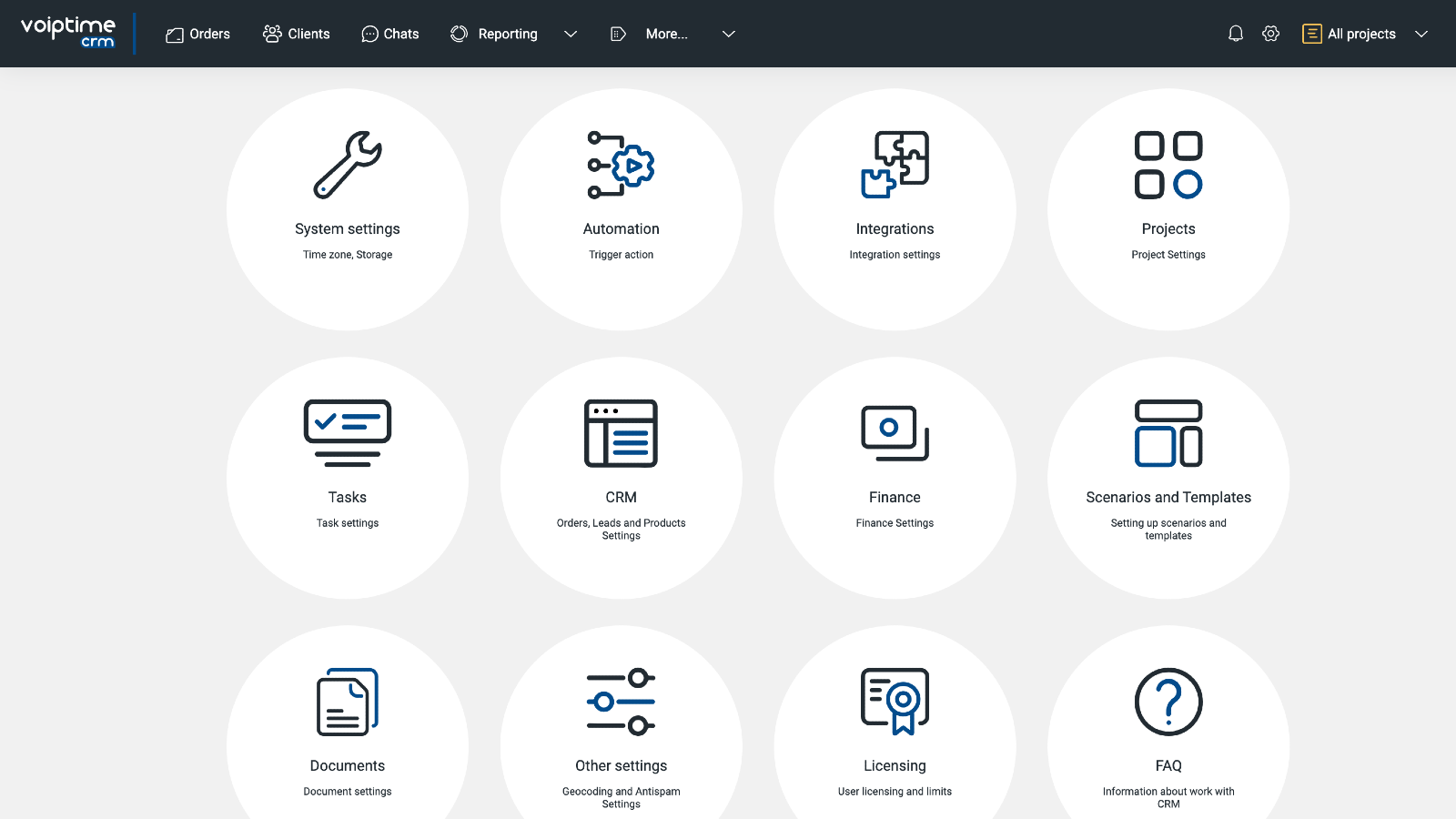The width and height of the screenshot is (1456, 819).
Task: Go to Orders in navigation bar
Action: 197,34
